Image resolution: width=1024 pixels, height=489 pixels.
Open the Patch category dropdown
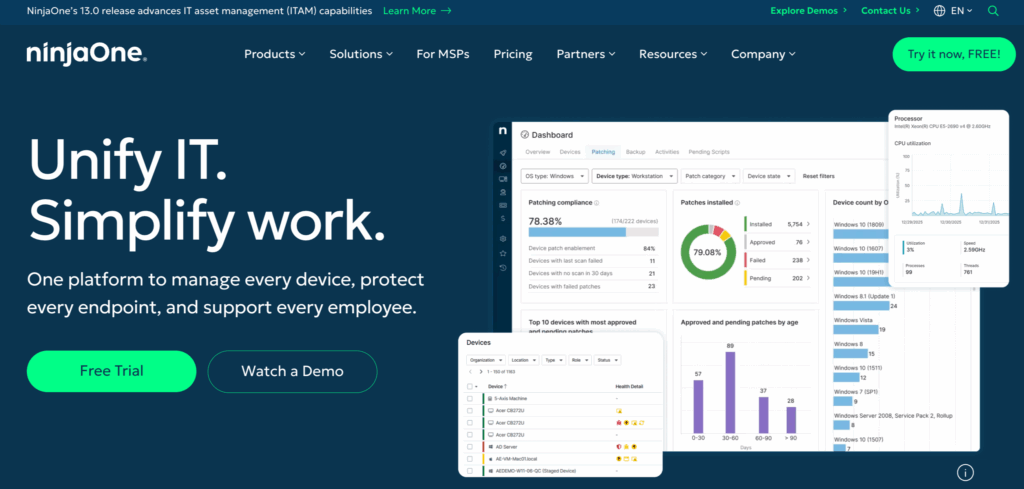coord(712,176)
